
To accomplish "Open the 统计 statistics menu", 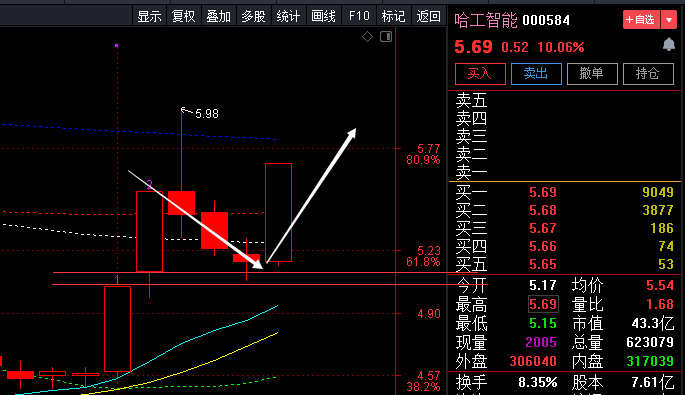I will coord(288,16).
